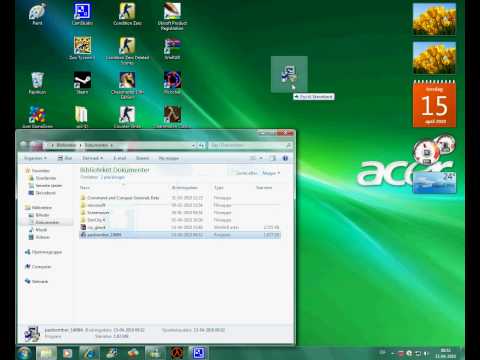Launch the CamStudio desktop shortcut

82,14
